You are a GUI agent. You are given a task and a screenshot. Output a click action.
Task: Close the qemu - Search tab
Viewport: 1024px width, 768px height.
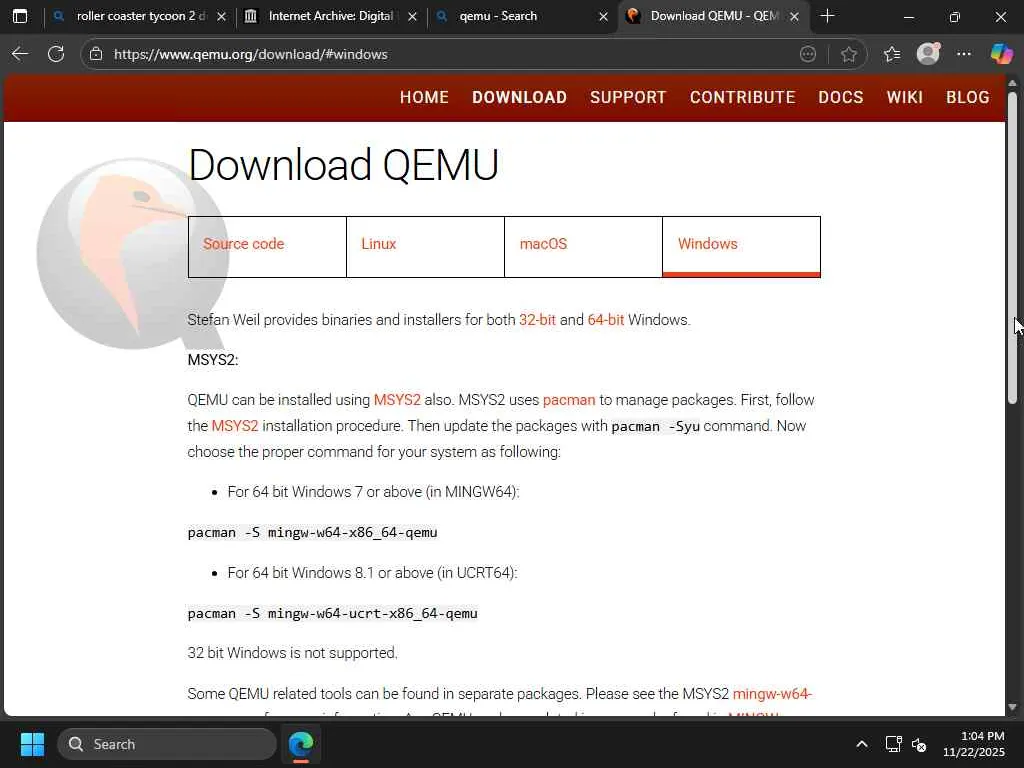pos(603,17)
